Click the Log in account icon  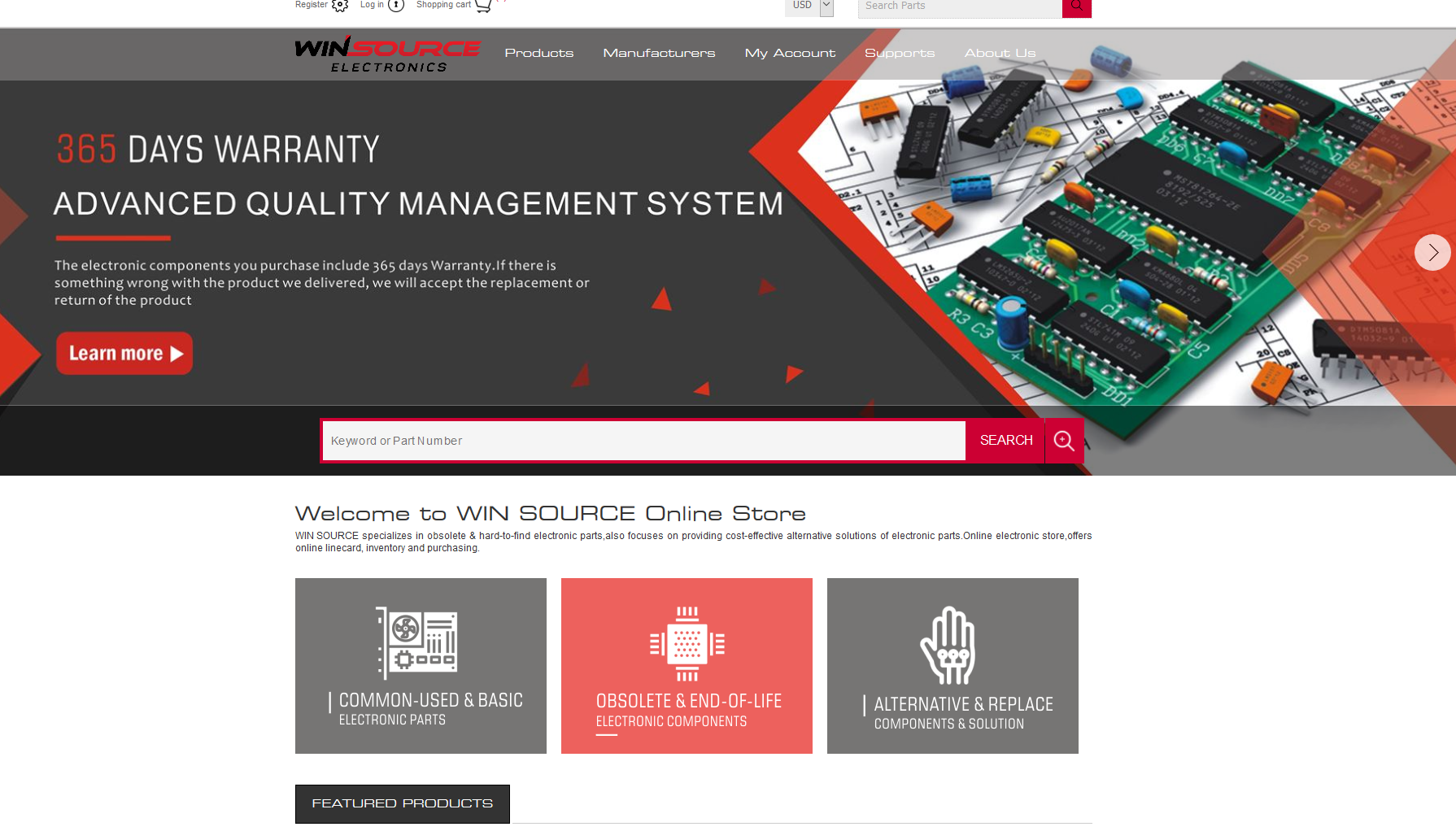point(396,6)
